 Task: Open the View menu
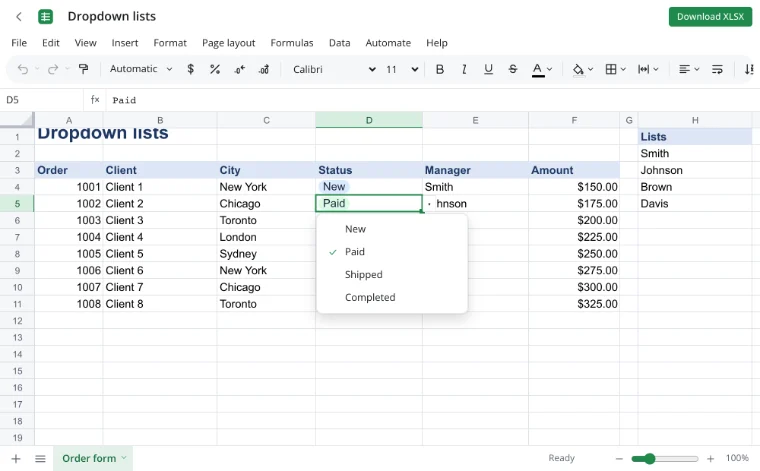tap(85, 43)
